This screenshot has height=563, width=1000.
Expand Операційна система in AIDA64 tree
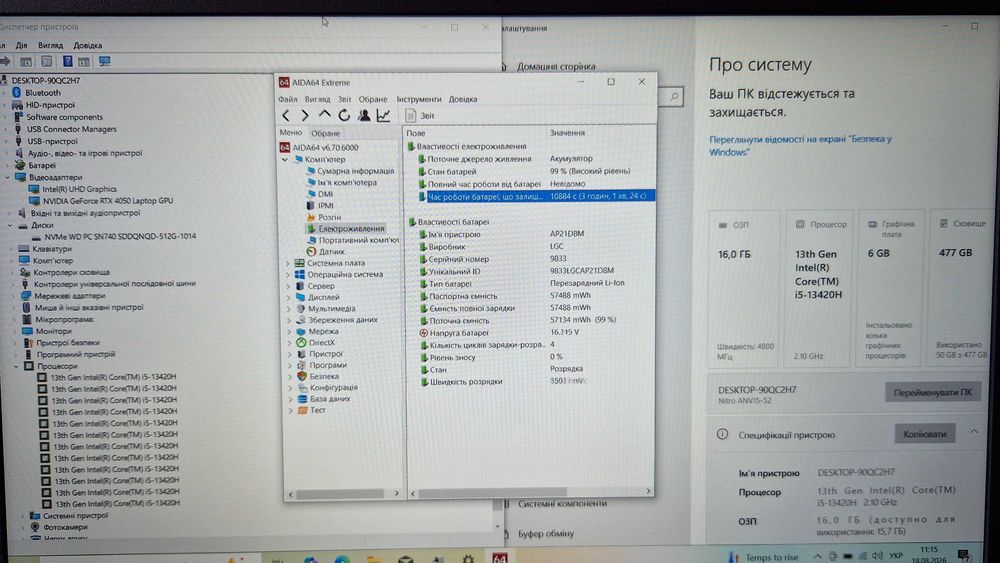coord(288,274)
